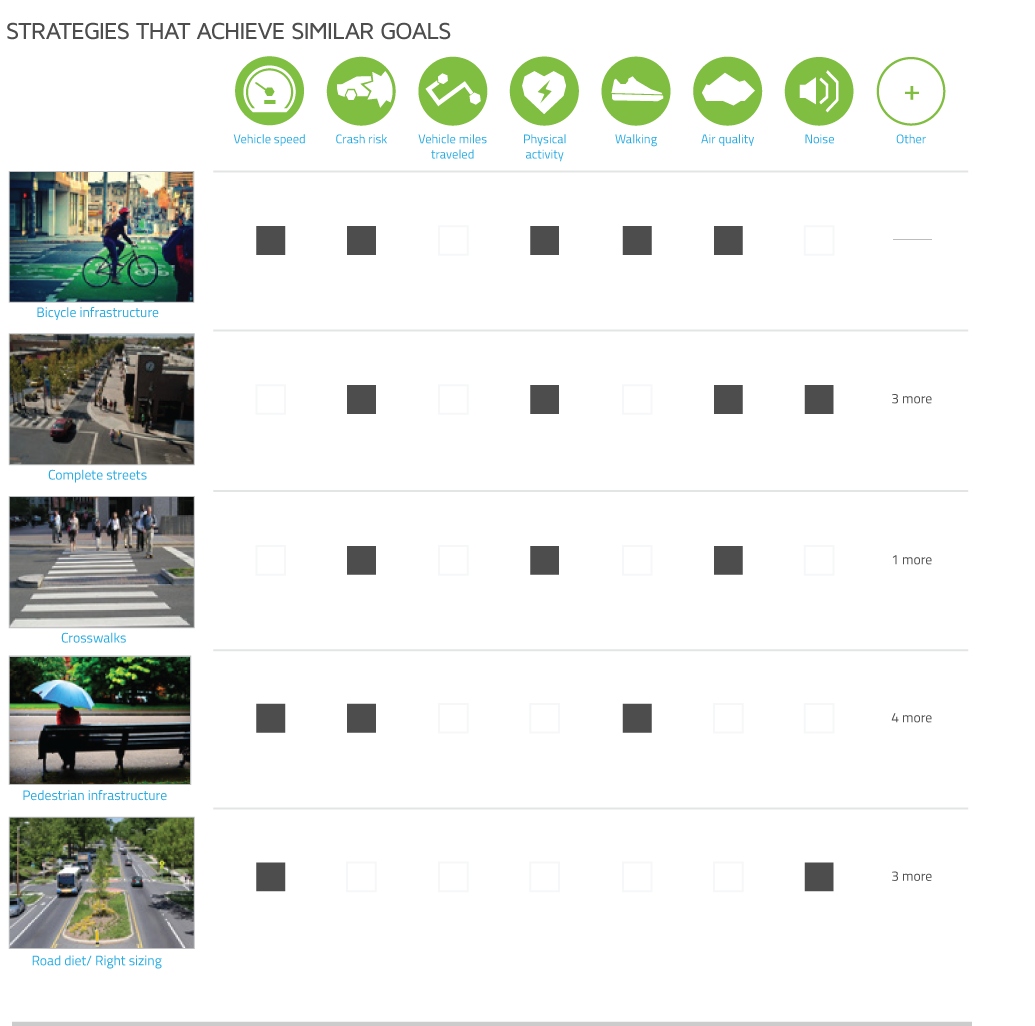The image size is (1035, 1026).
Task: Expand "4 more" in Pedestrian infrastructure row
Action: 912,718
